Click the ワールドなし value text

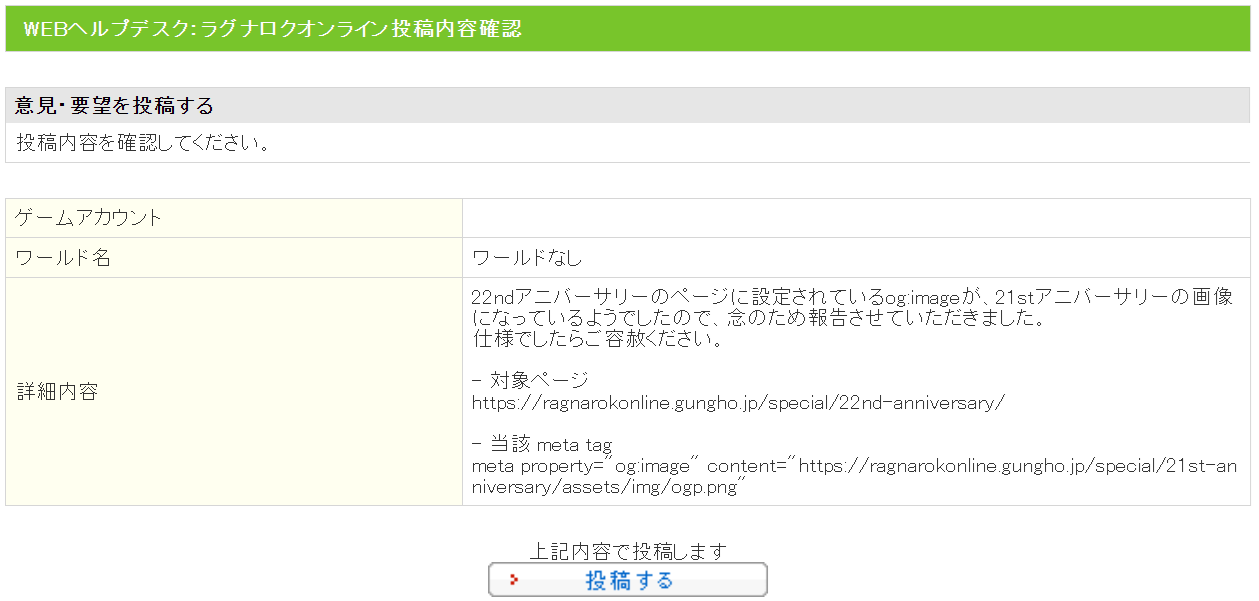click(527, 258)
